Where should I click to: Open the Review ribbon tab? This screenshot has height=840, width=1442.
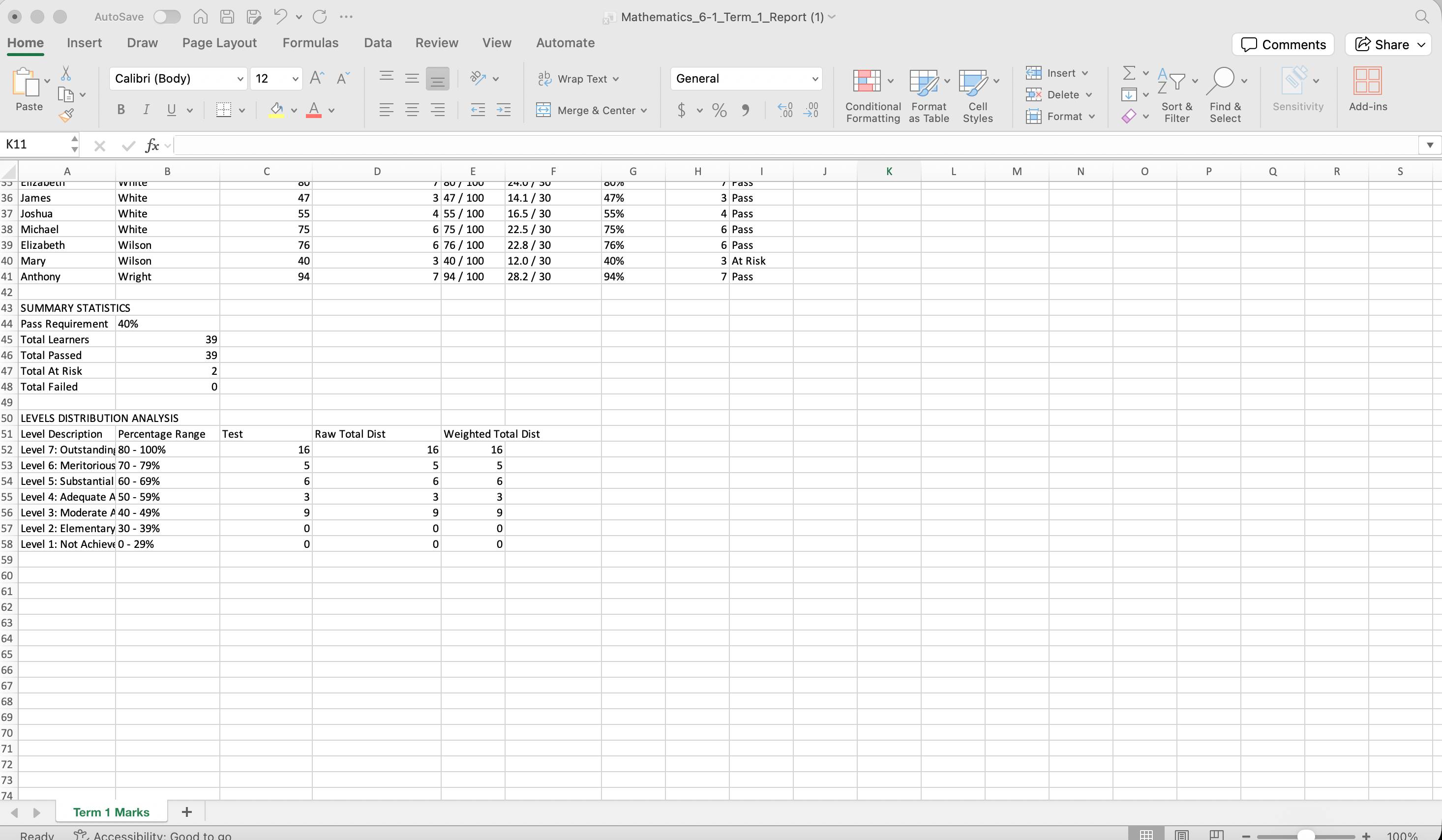pos(436,42)
